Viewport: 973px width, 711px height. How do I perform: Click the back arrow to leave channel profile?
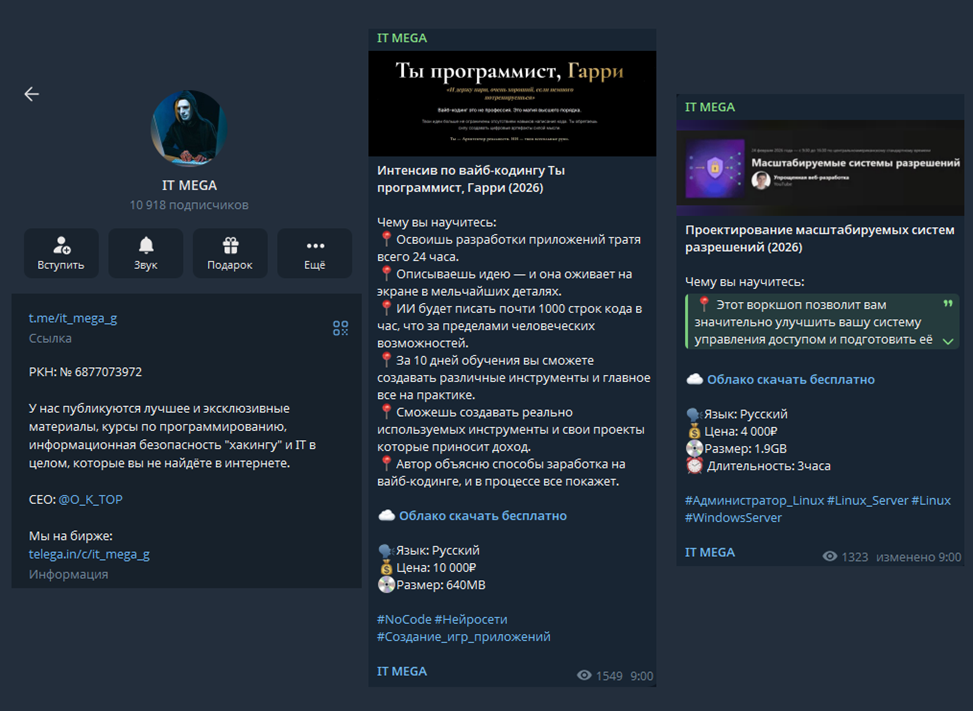30,93
